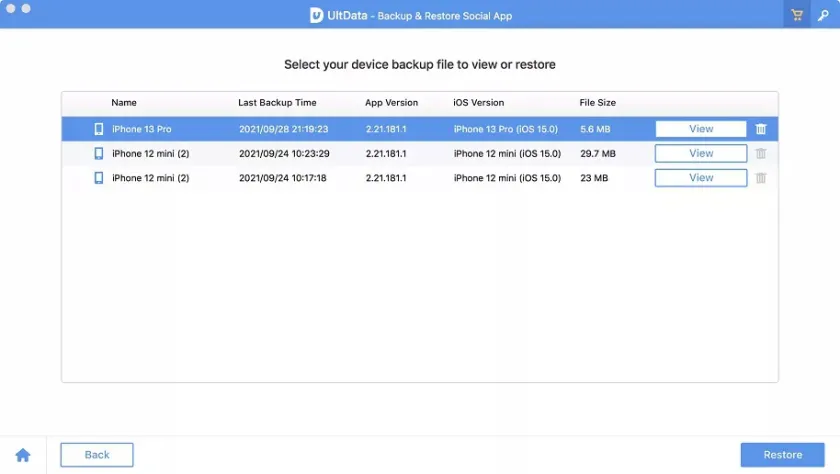Viewport: 840px width, 474px height.
Task: Click the iOS Version column header
Action: [479, 103]
